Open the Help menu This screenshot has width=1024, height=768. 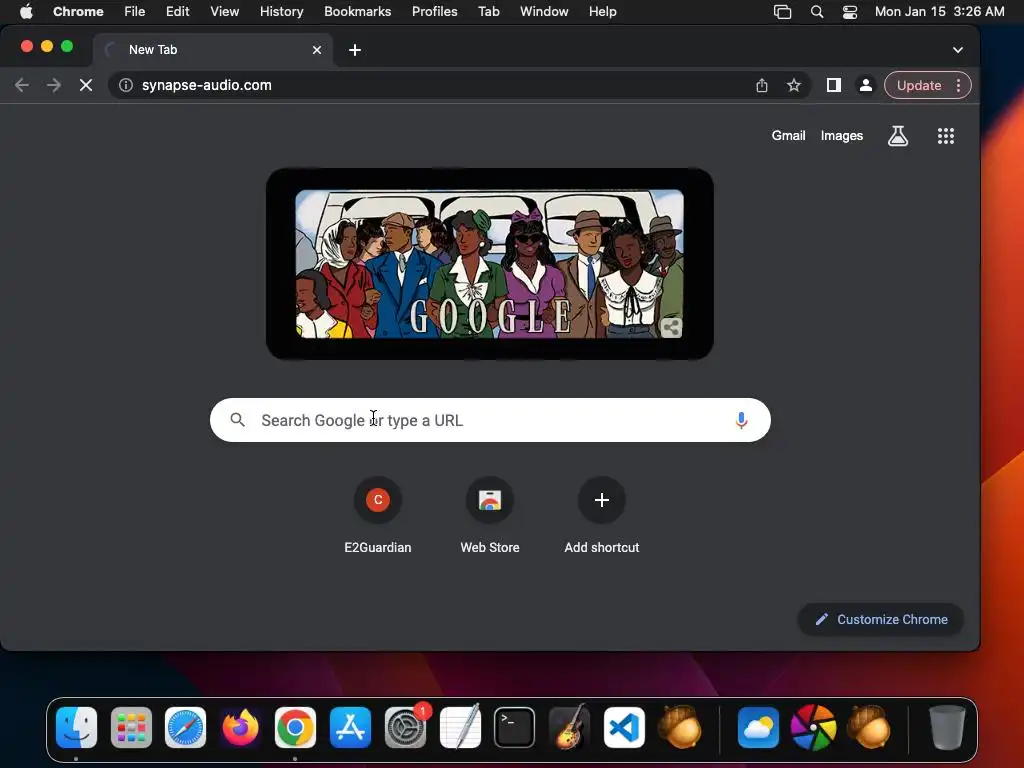[602, 12]
